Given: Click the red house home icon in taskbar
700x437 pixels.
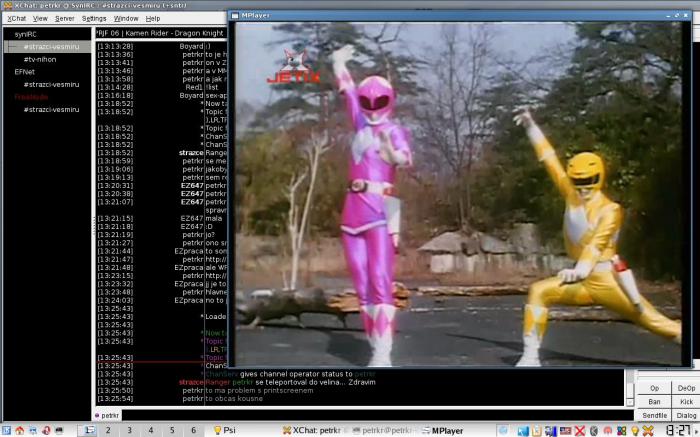Looking at the screenshot, I should coord(20,430).
